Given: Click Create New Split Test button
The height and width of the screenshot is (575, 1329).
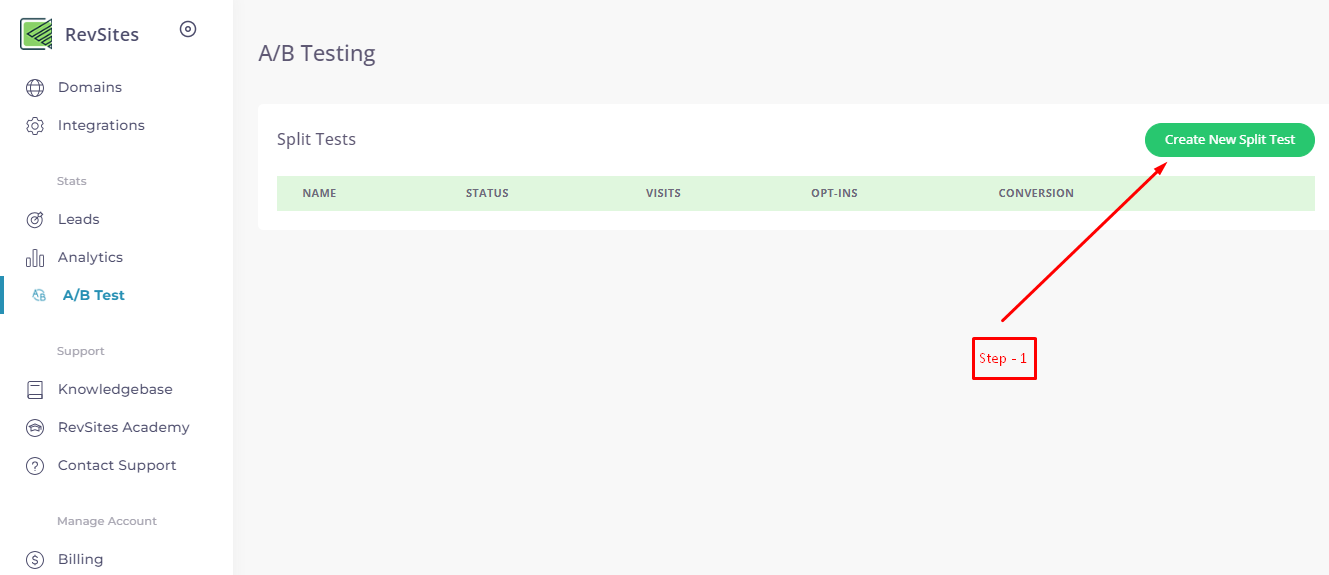Looking at the screenshot, I should point(1230,140).
